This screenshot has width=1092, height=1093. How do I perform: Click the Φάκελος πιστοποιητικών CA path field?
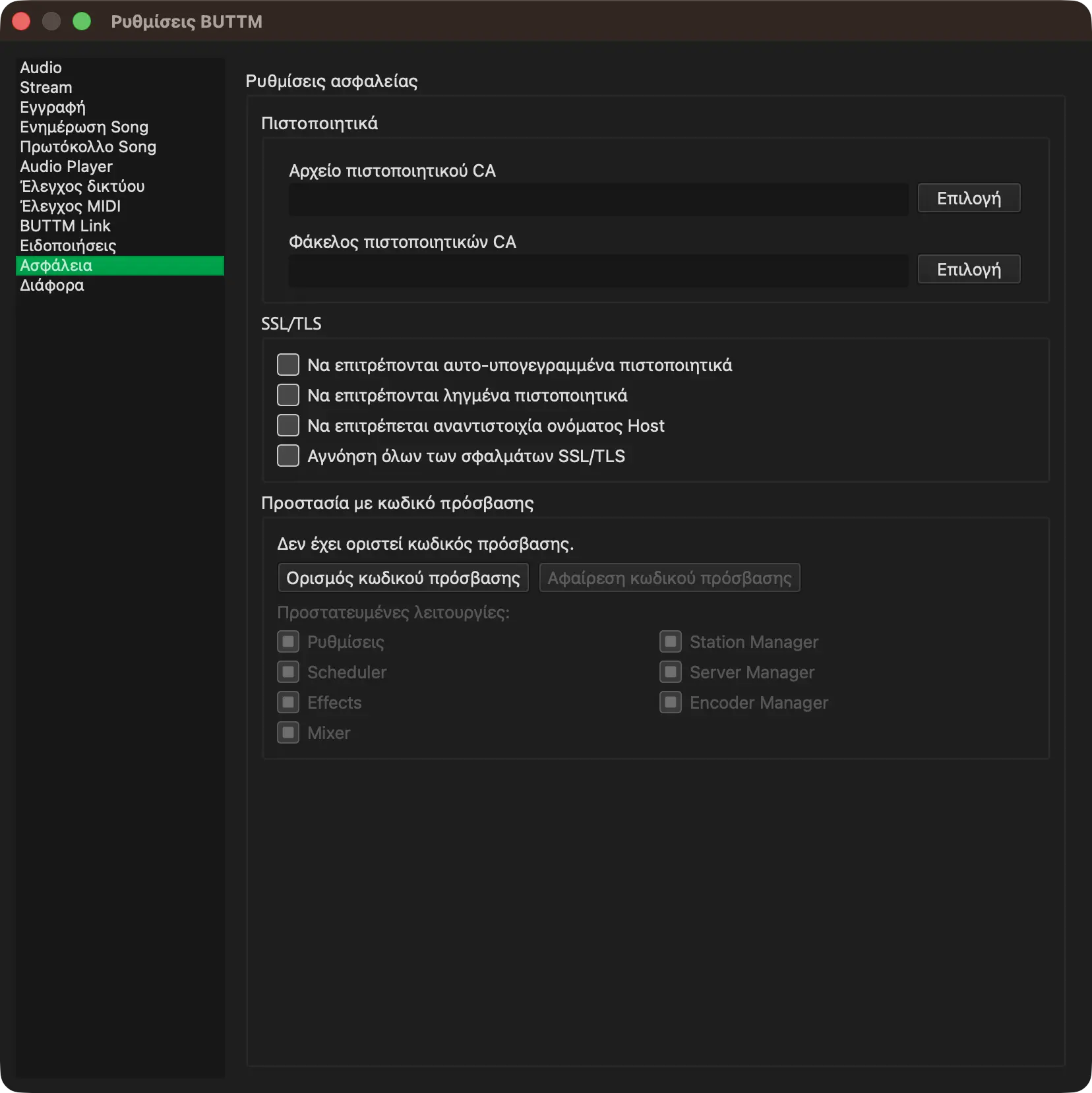click(598, 270)
